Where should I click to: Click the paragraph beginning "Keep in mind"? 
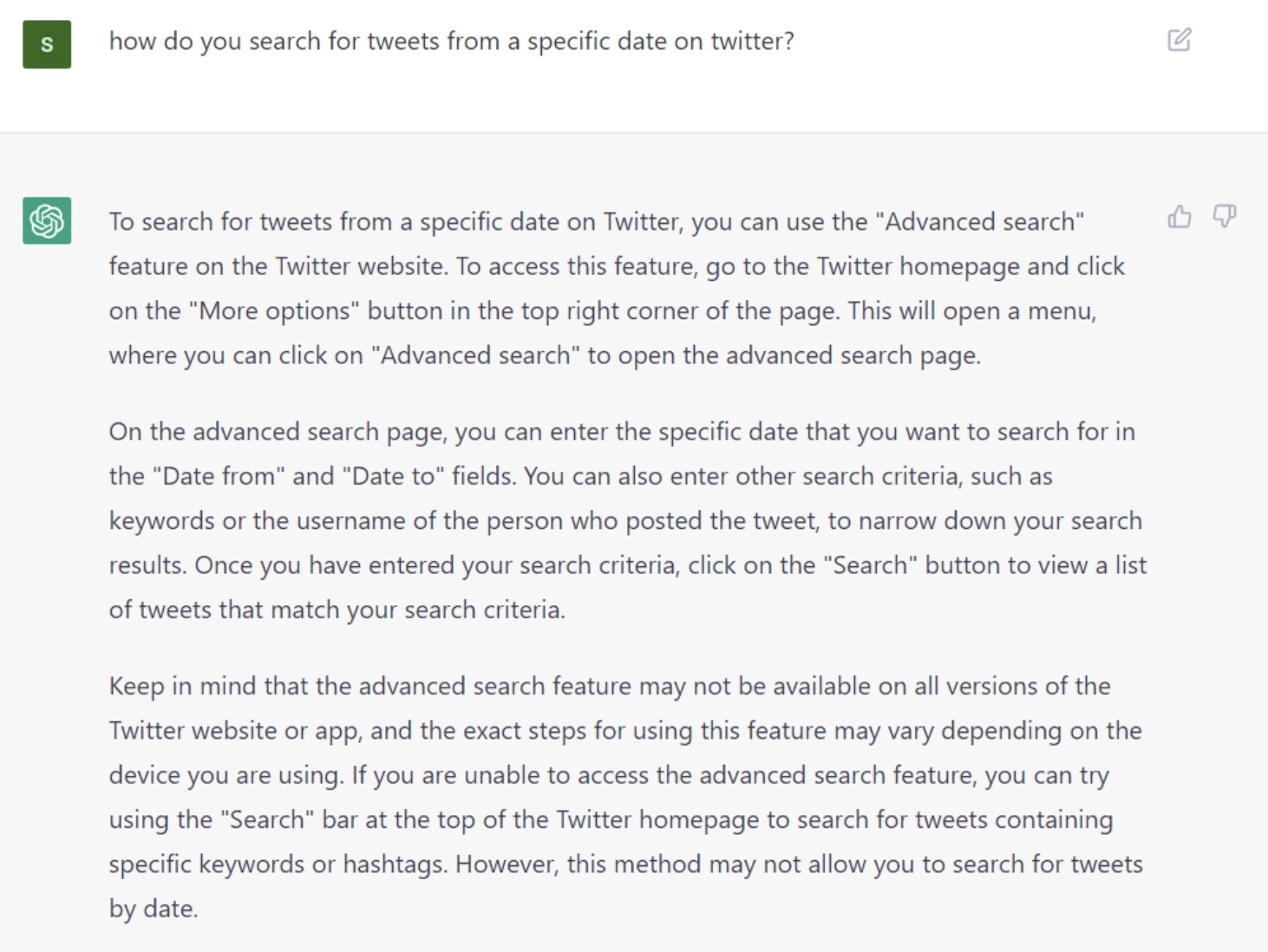coord(624,797)
